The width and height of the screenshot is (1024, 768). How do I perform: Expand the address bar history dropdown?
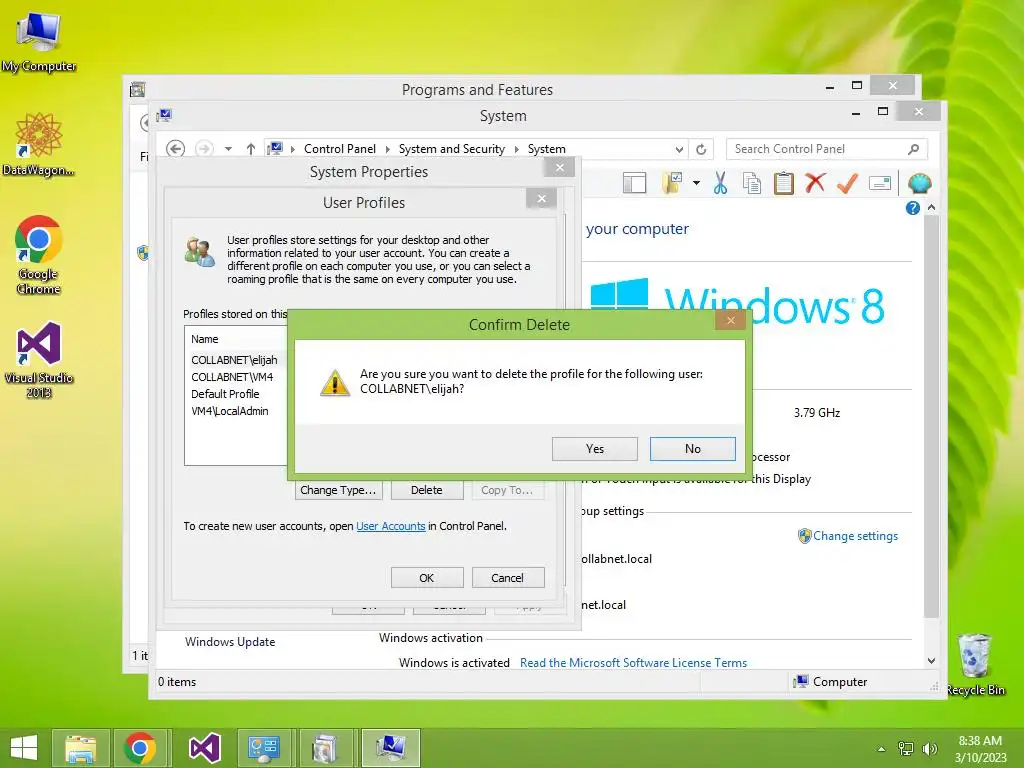tap(679, 150)
